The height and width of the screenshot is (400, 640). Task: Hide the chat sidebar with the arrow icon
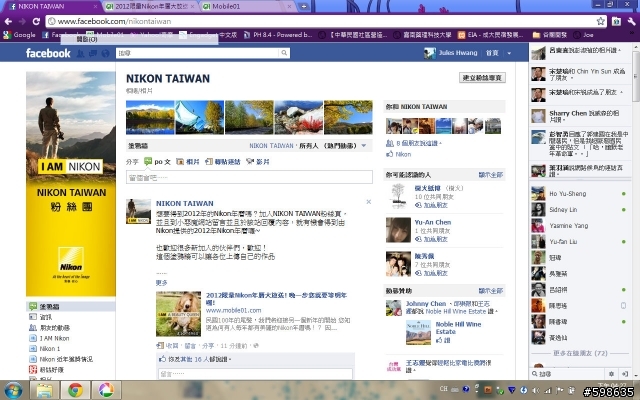pyautogui.click(x=624, y=373)
